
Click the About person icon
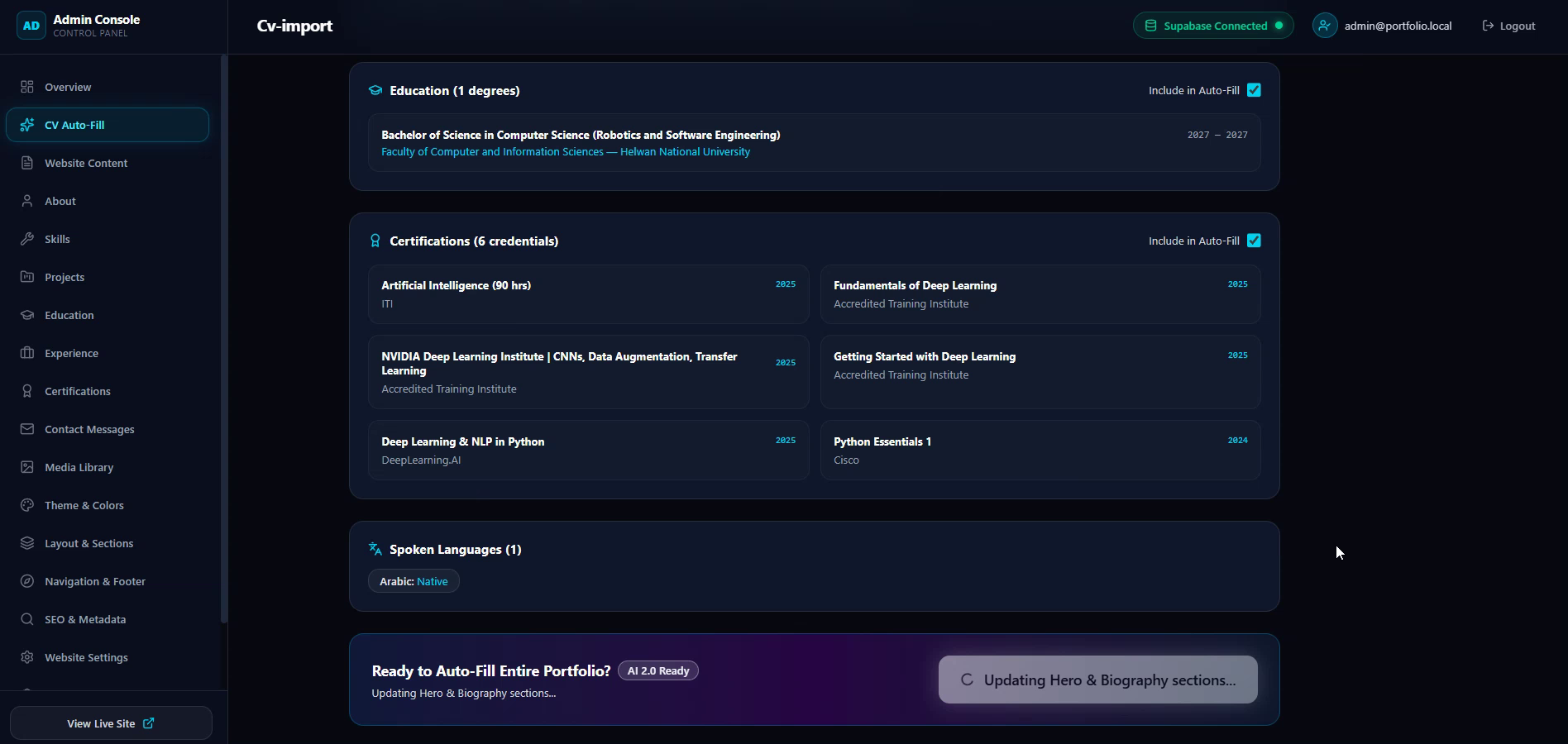(27, 201)
